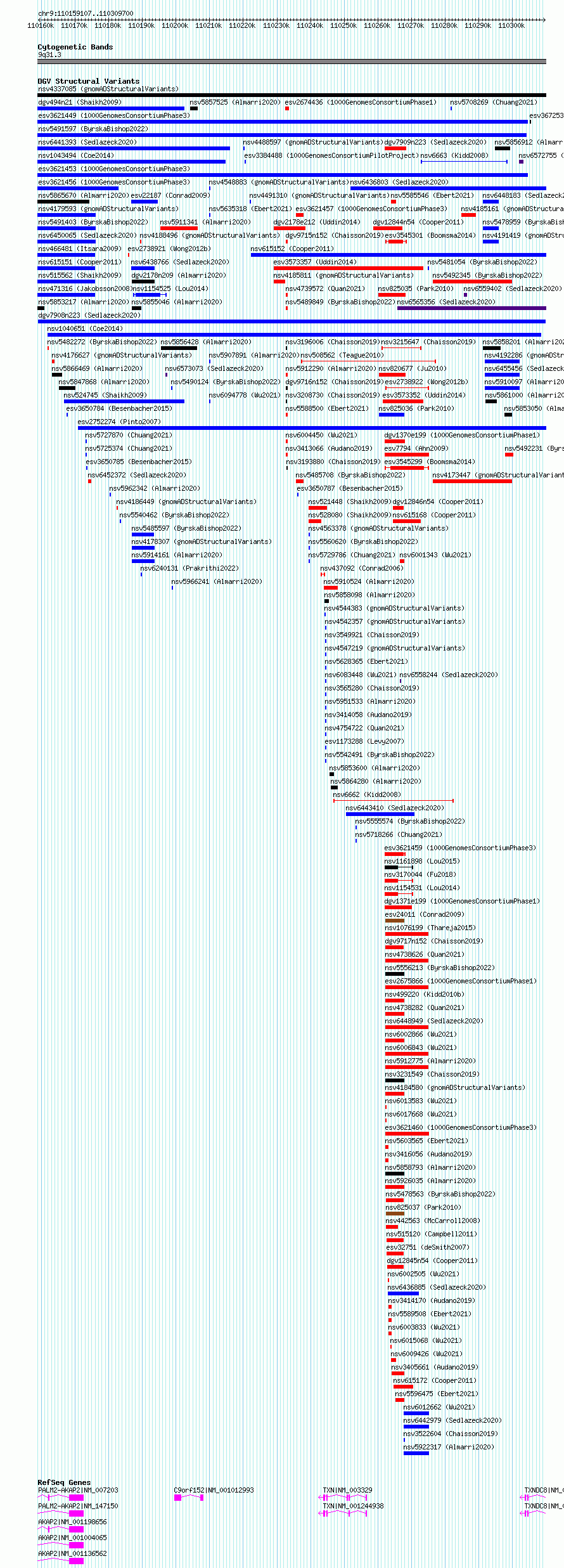Image resolution: width=564 pixels, height=1568 pixels.
Task: Open the esv3384488 1000Genomes Pilot label
Action: click(x=331, y=155)
